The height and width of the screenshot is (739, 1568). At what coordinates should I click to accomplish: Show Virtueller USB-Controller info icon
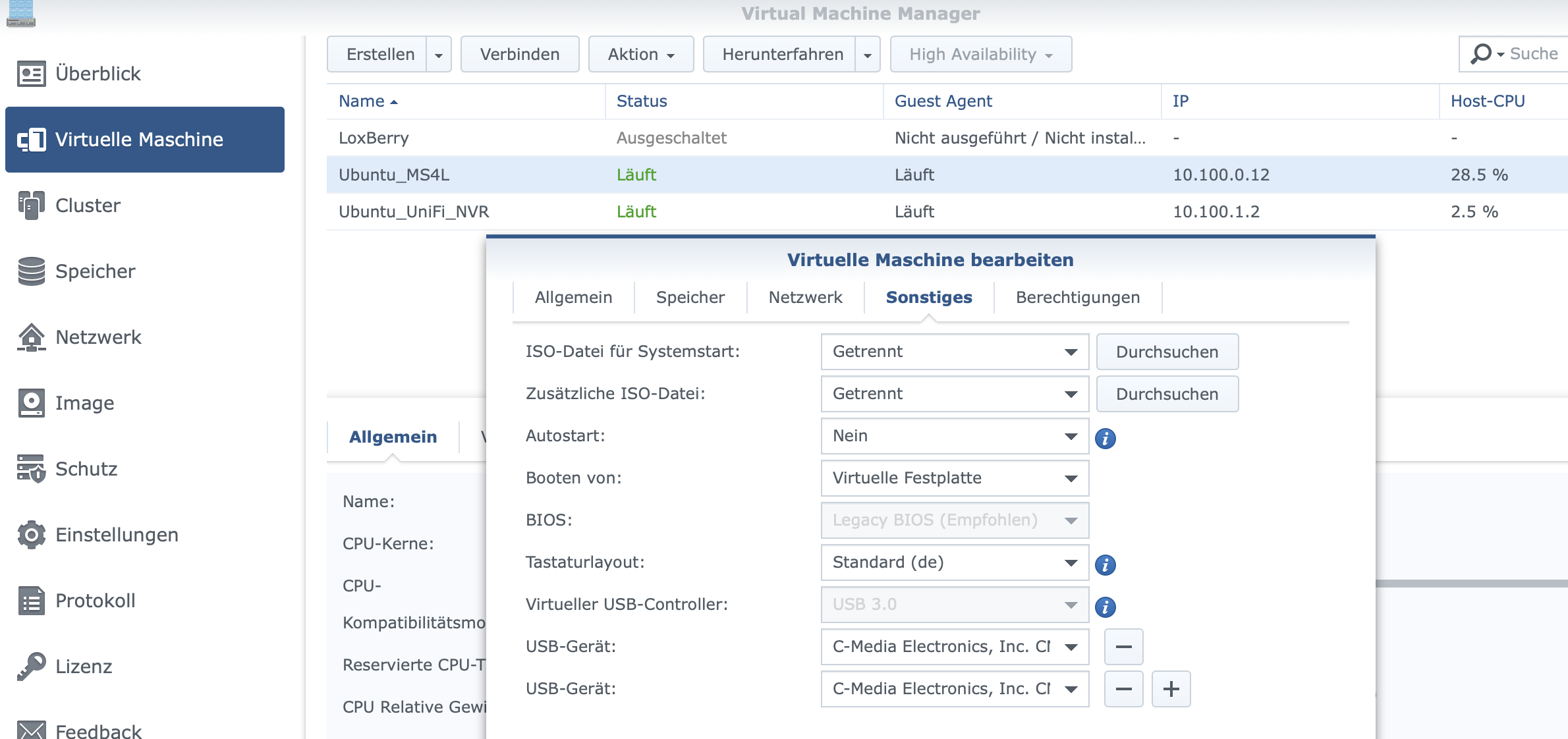[1106, 607]
